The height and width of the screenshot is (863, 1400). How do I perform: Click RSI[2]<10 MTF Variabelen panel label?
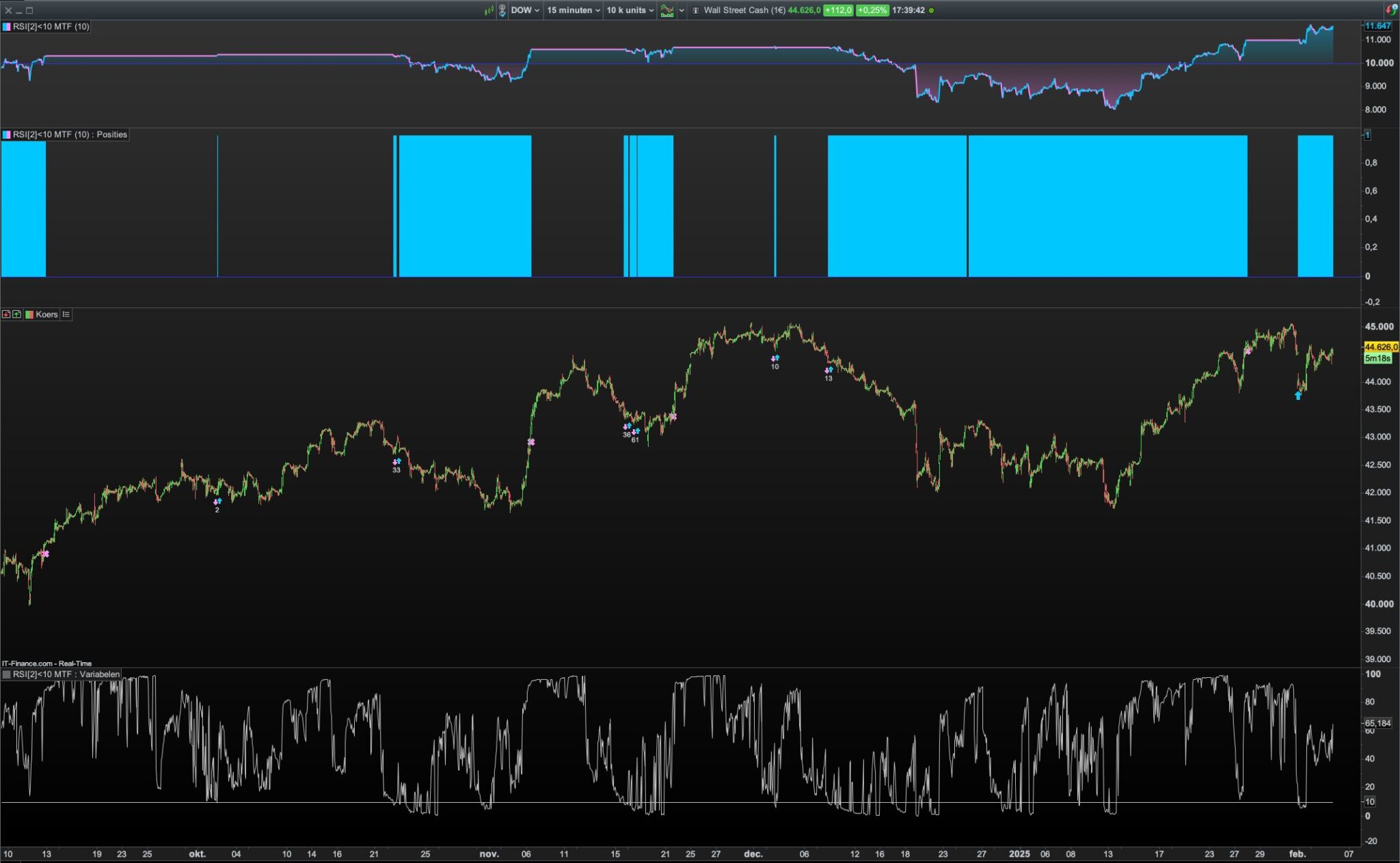pos(66,674)
